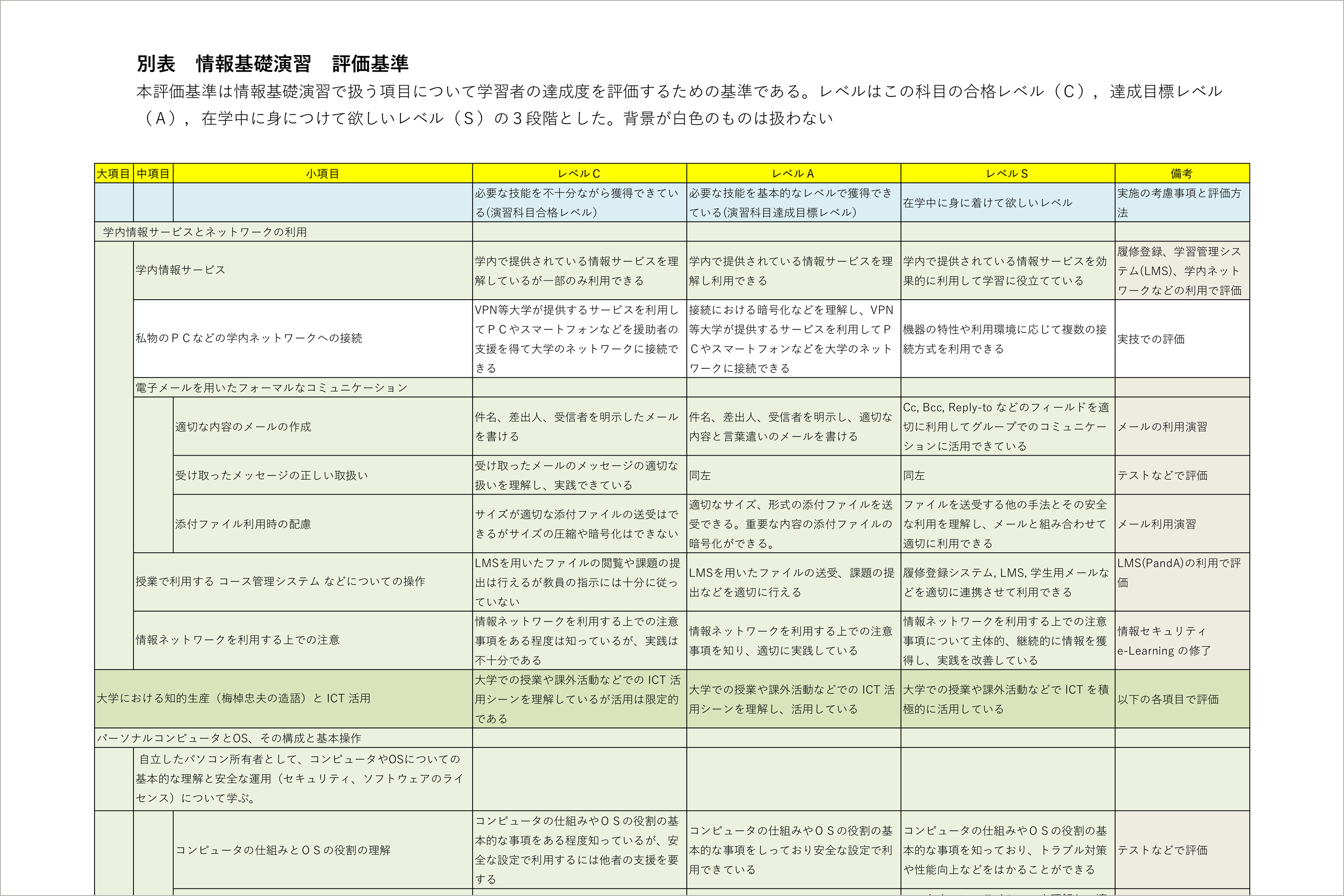Click the レベルS column header
Viewport: 1344px width, 896px height.
tap(1008, 173)
